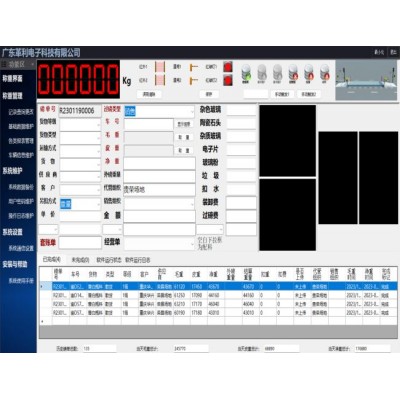Click into the 车号 input field
Viewport: 400px width, 400px height.
[x=149, y=124]
